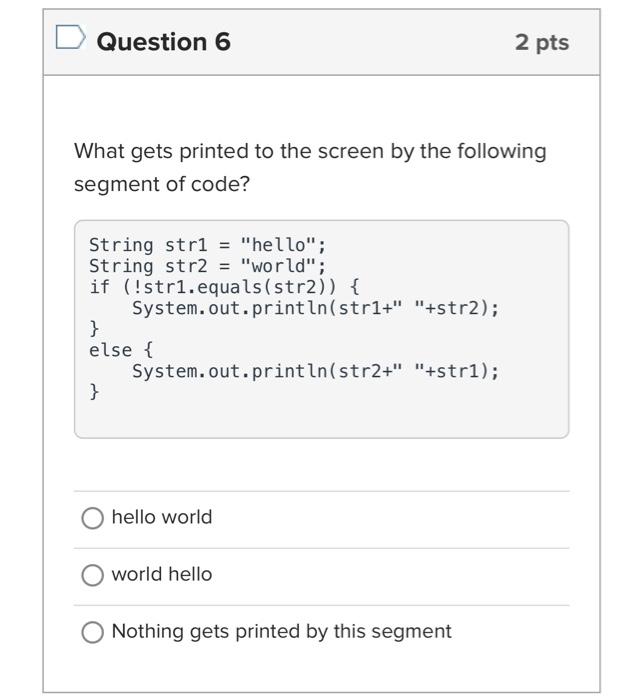
Task: Click the println(str2+" "+str1) code line
Action: click(315, 371)
